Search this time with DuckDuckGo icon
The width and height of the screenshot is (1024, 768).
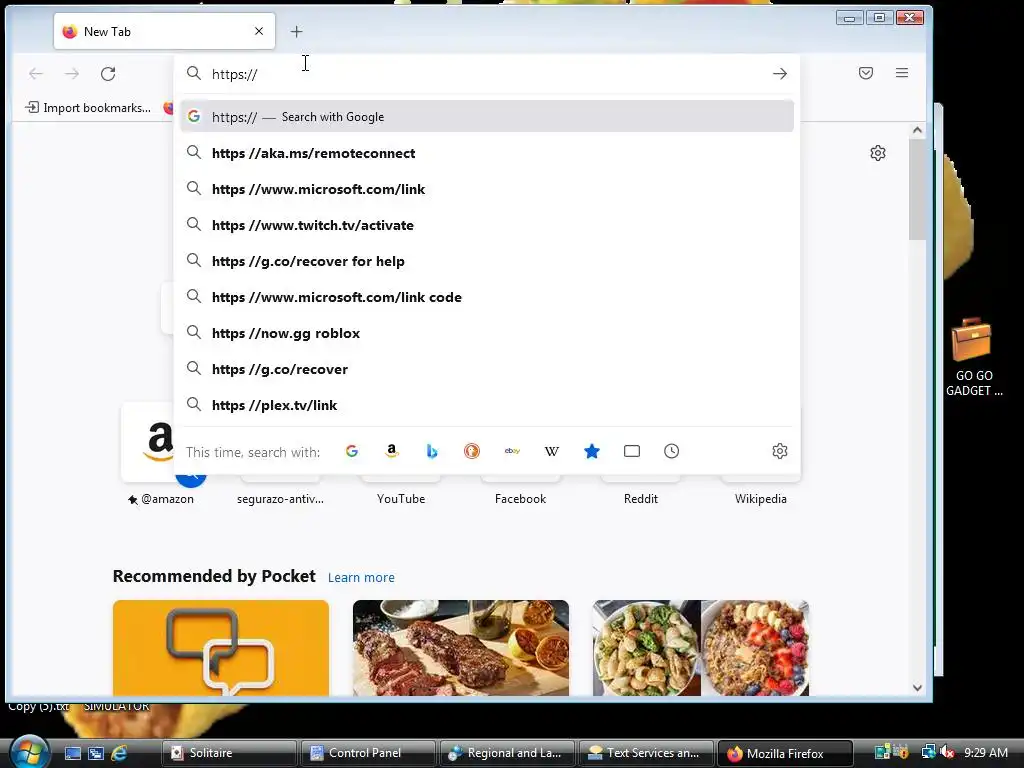pyautogui.click(x=472, y=451)
